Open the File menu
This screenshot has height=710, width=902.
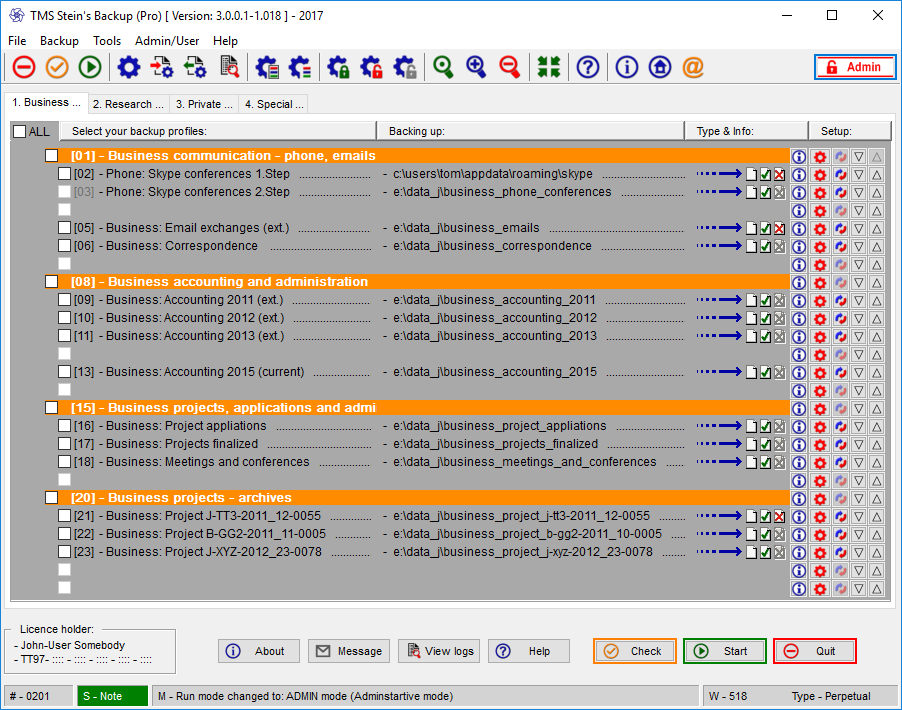(x=17, y=41)
